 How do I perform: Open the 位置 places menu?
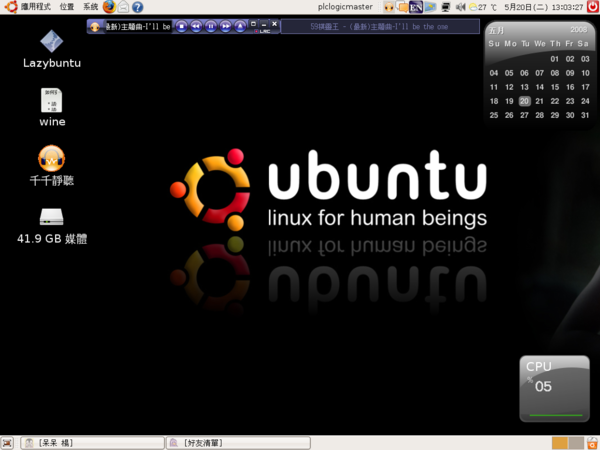click(67, 7)
